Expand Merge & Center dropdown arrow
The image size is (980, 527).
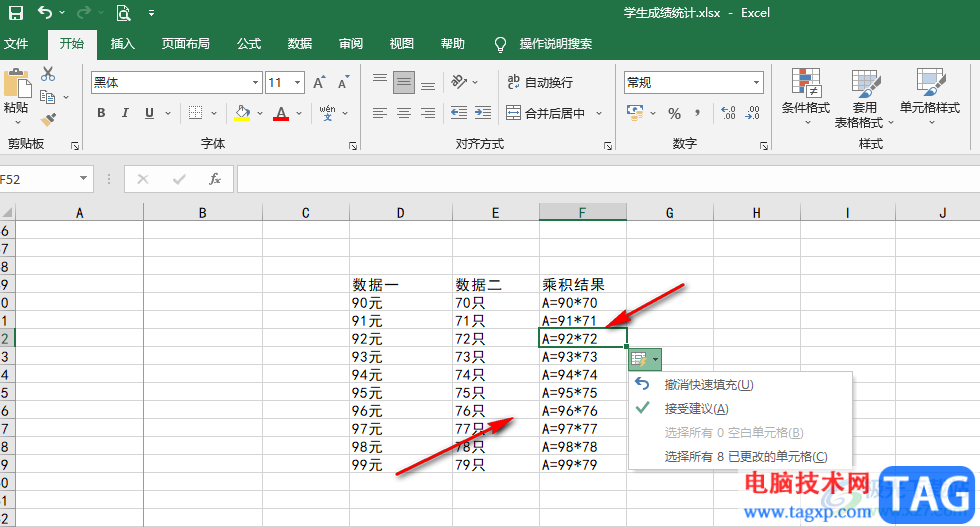pyautogui.click(x=599, y=113)
